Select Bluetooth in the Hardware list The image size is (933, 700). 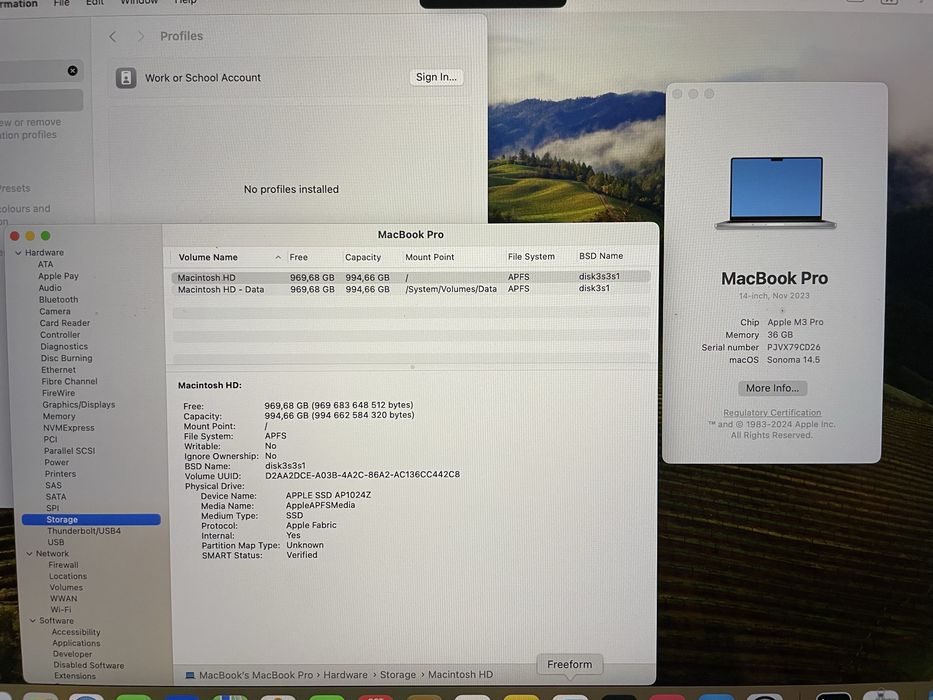point(58,299)
